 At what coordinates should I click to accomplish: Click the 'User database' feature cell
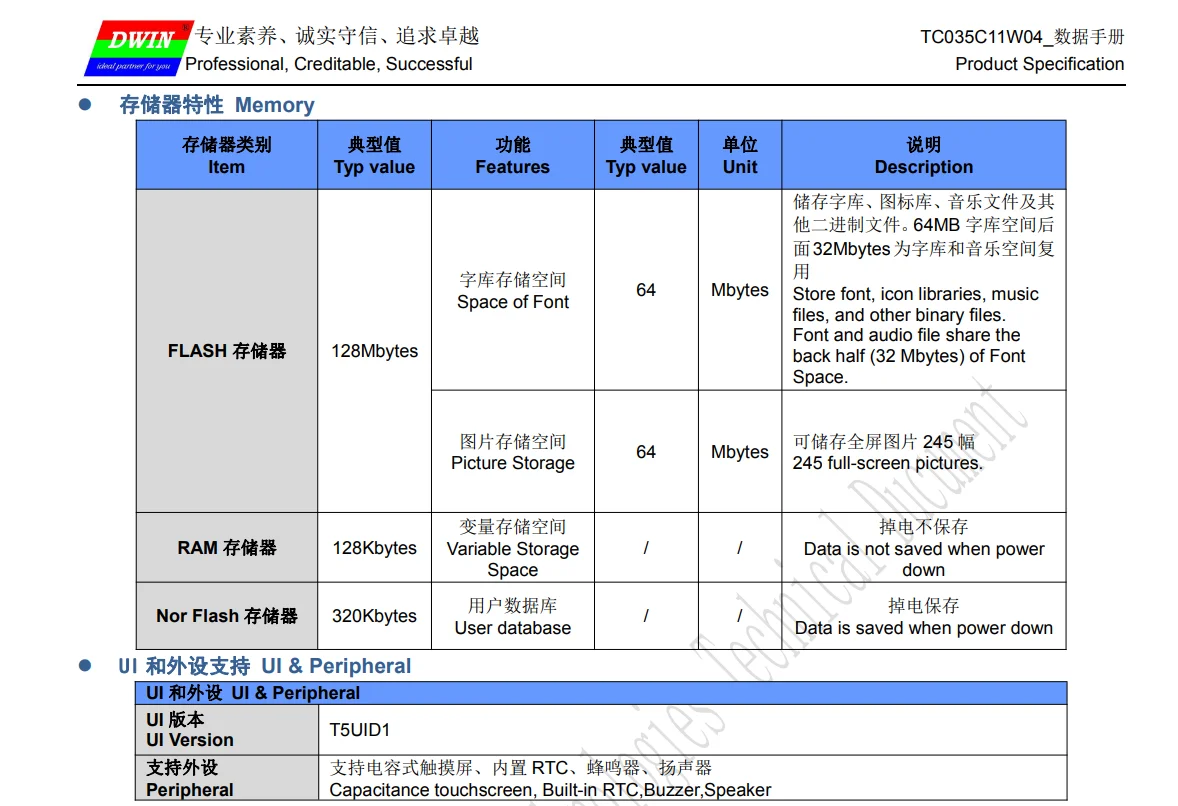click(x=512, y=616)
